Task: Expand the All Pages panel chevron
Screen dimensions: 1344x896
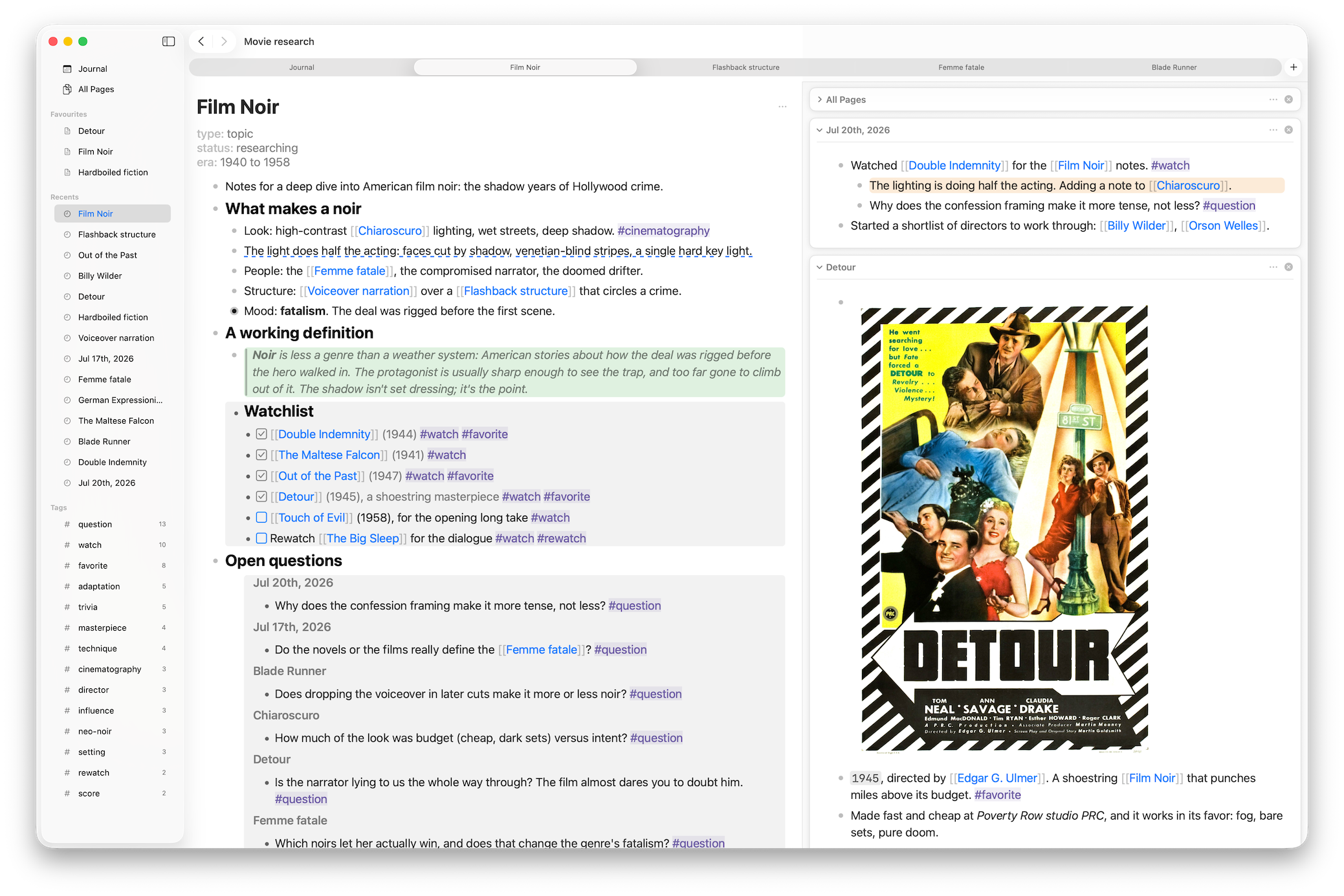Action: tap(819, 100)
